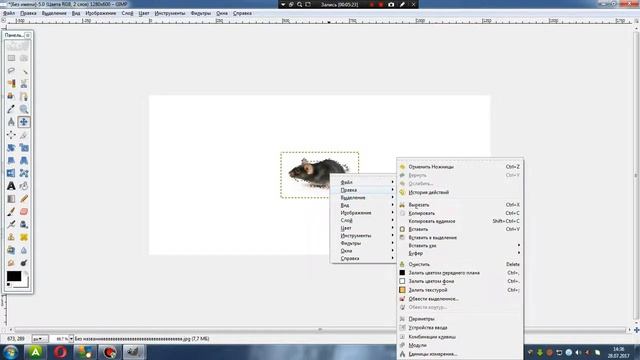Select the Alignment tool

pyautogui.click(x=11, y=135)
